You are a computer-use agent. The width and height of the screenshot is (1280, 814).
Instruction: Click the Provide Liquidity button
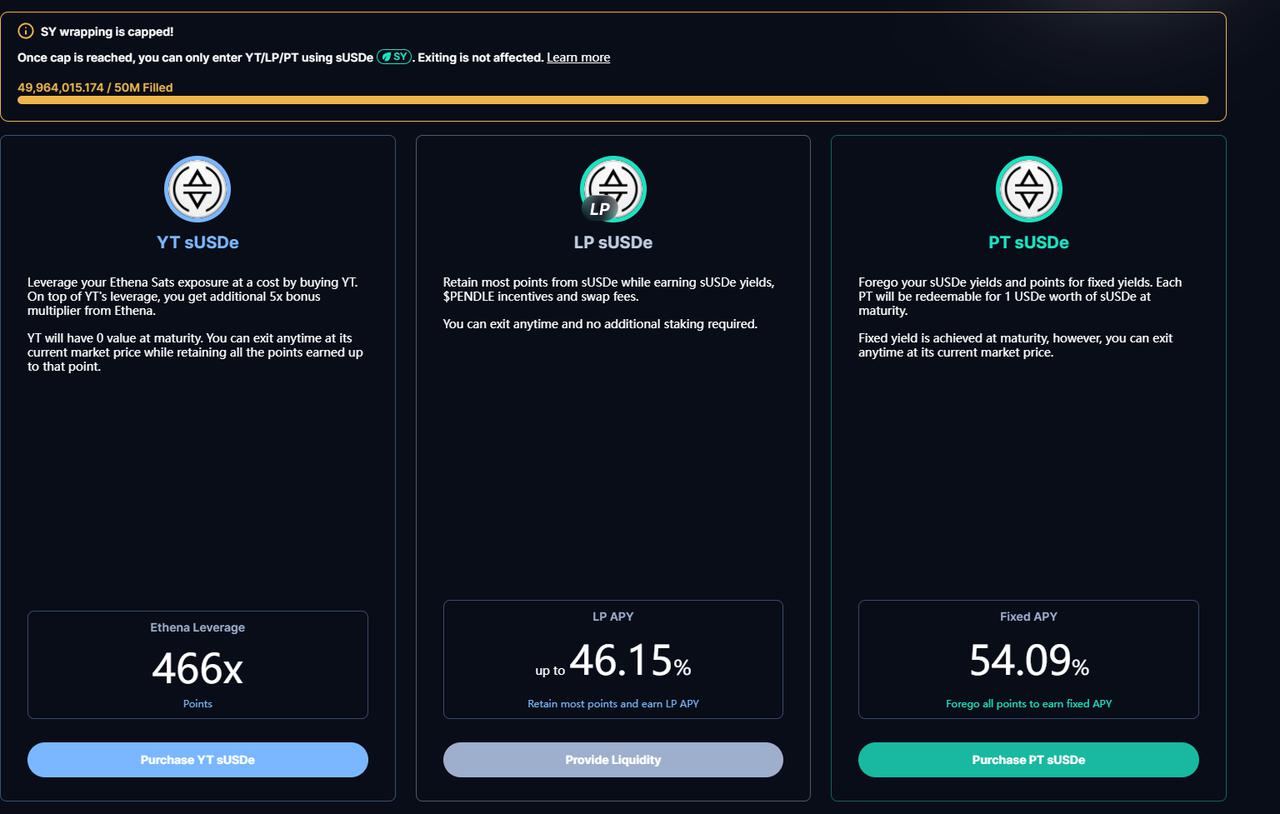(x=613, y=760)
